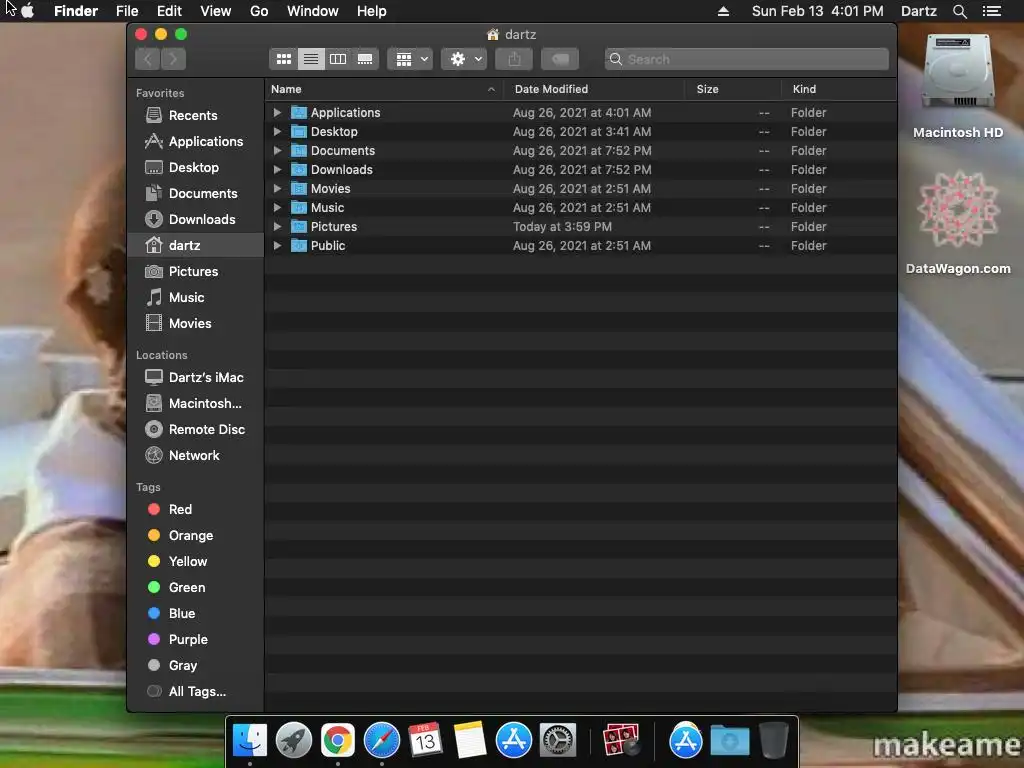Select Documents in the sidebar Favorites
The height and width of the screenshot is (768, 1024).
click(195, 194)
